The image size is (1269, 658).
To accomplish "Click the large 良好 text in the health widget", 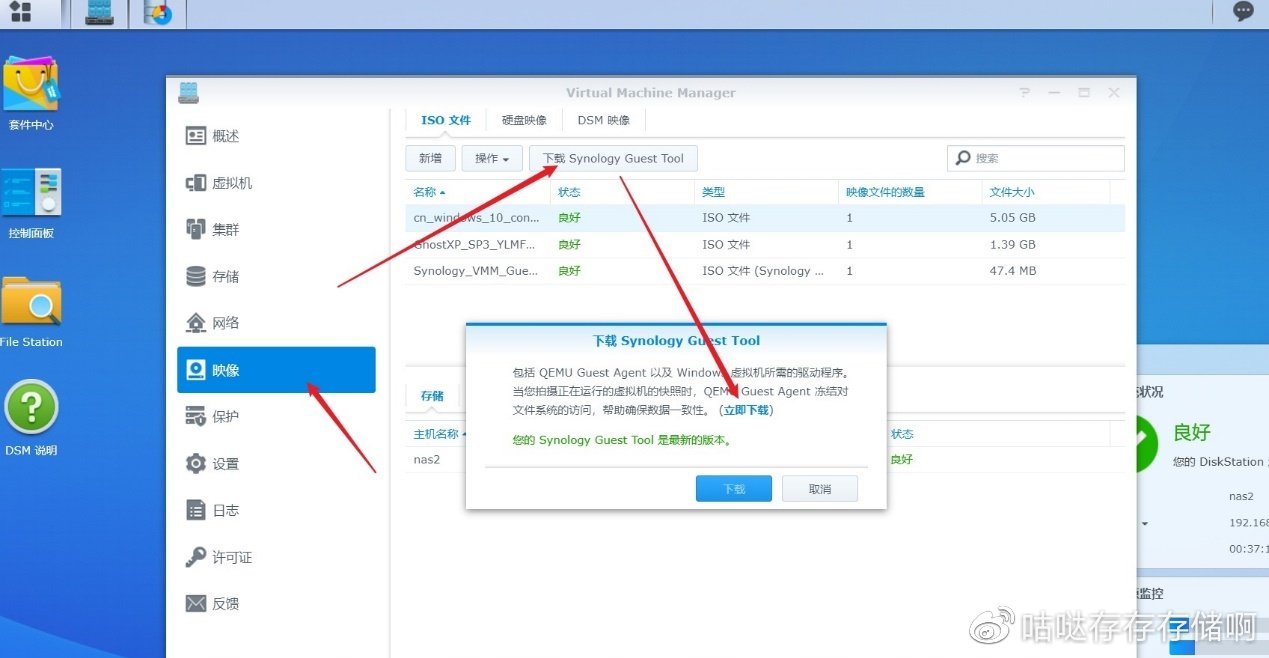I will (x=1192, y=432).
